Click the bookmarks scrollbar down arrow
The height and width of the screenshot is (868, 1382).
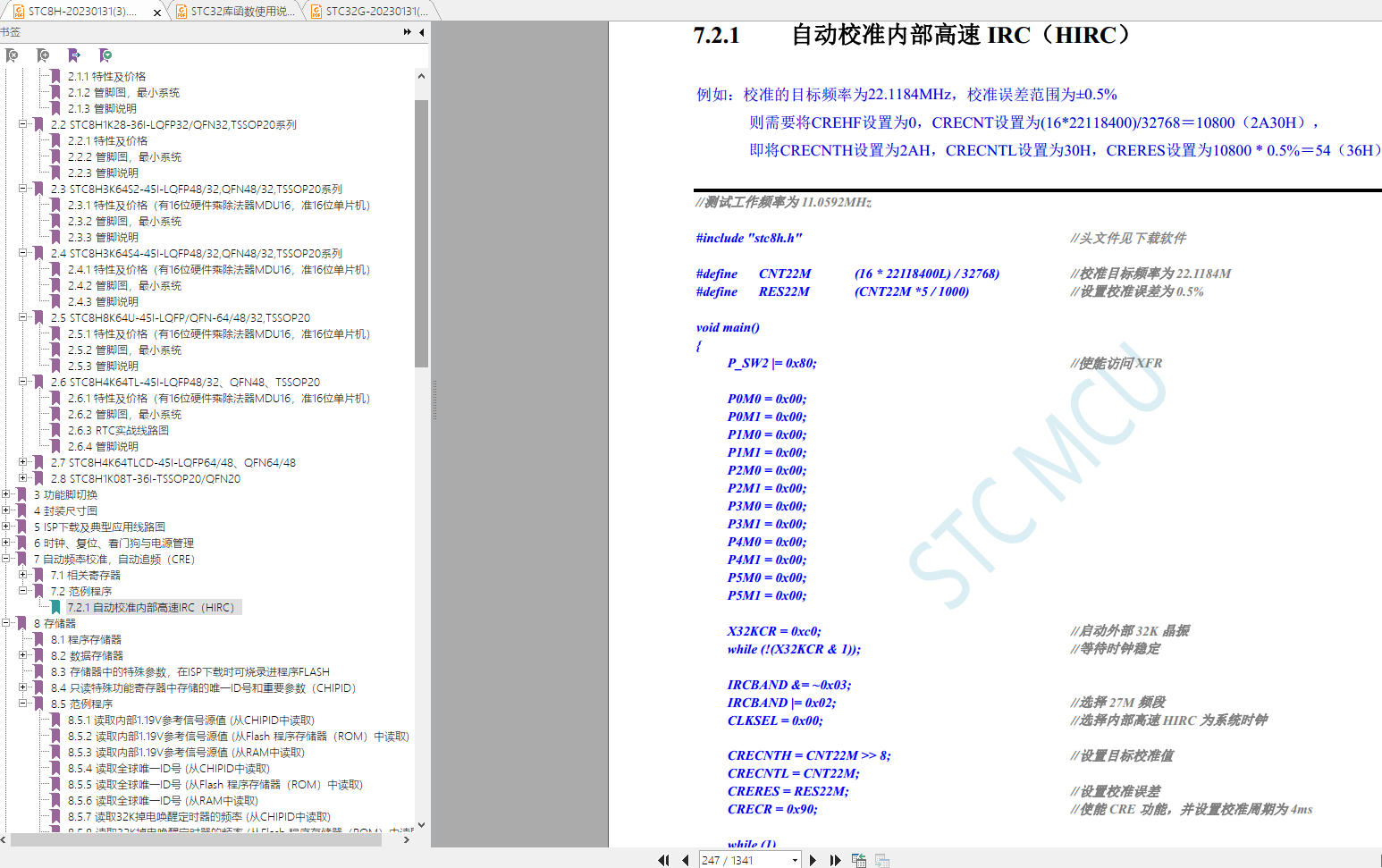pyautogui.click(x=421, y=825)
